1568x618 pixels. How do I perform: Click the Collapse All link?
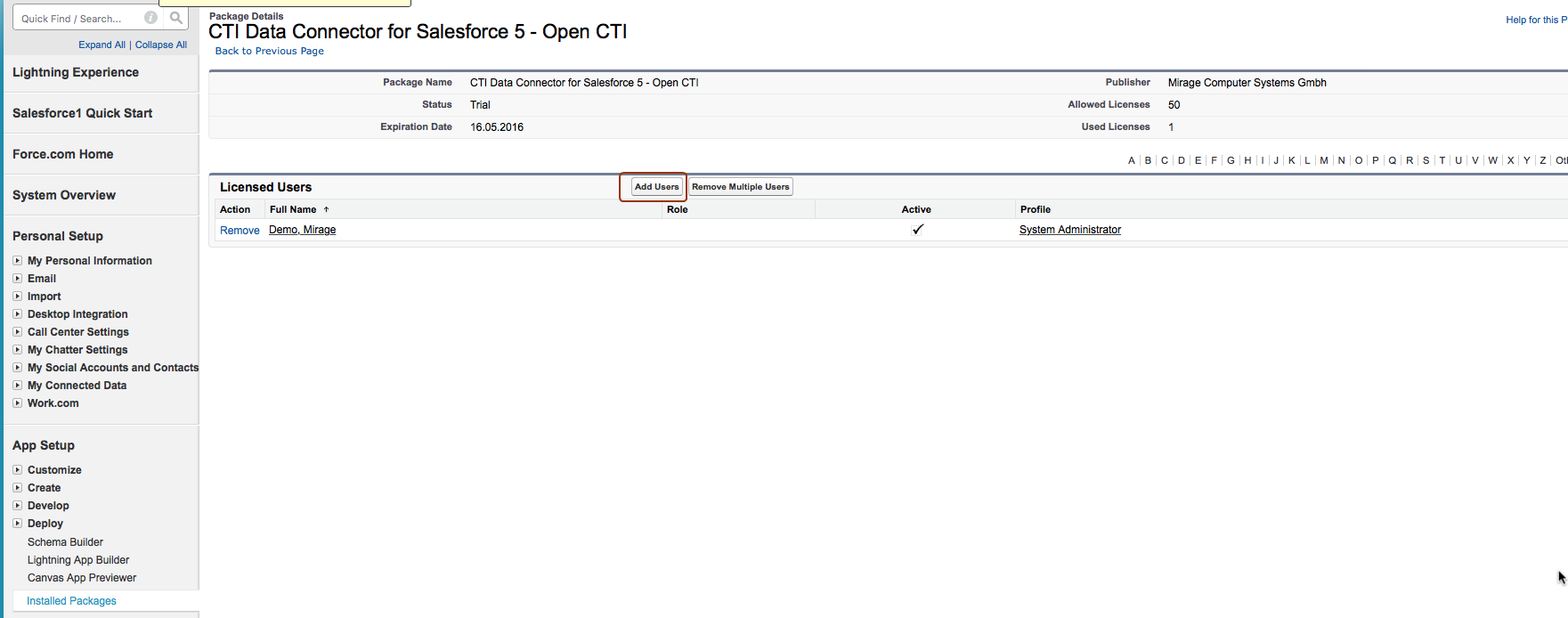(161, 45)
